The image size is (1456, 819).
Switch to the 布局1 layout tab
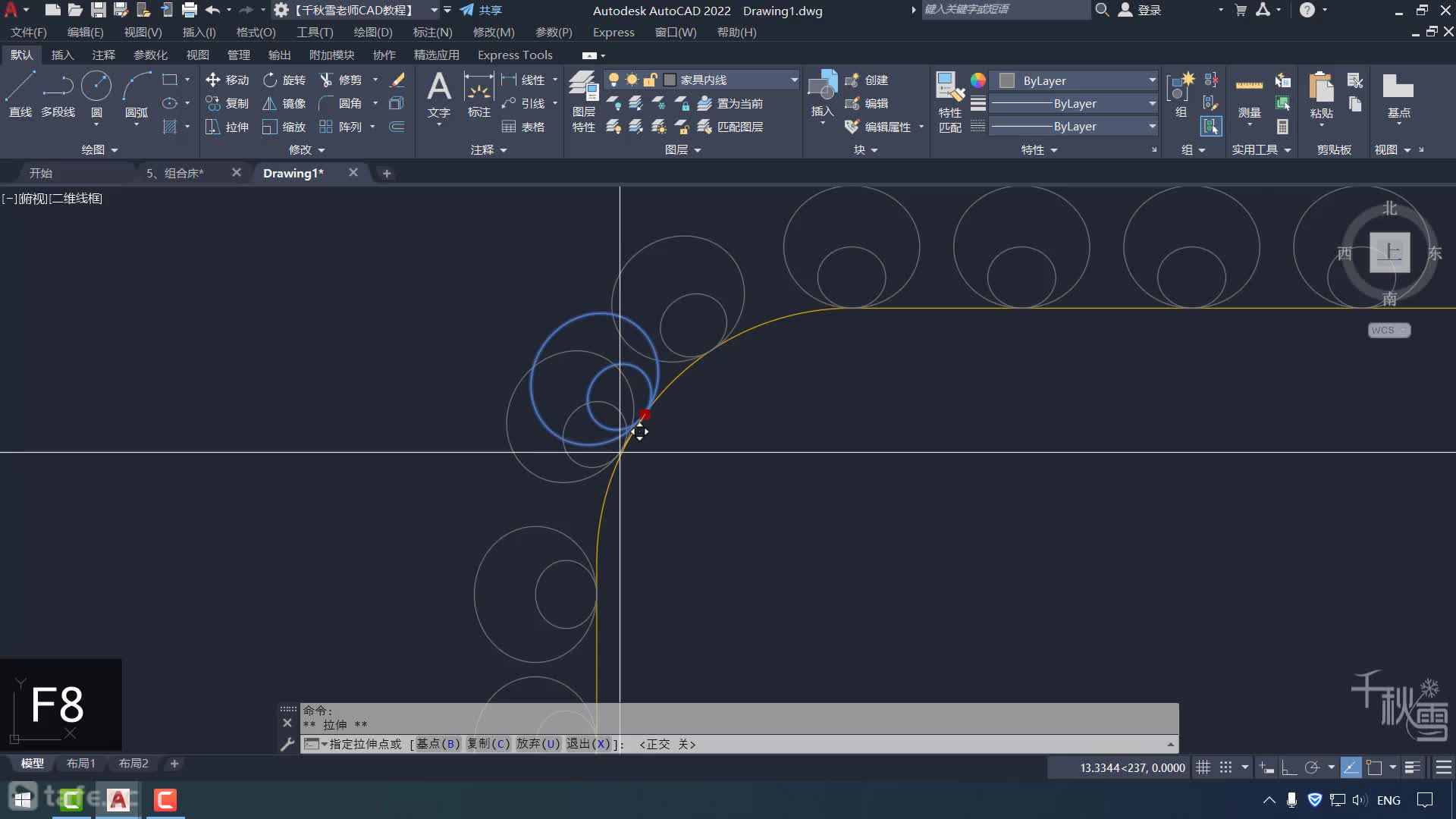[80, 764]
